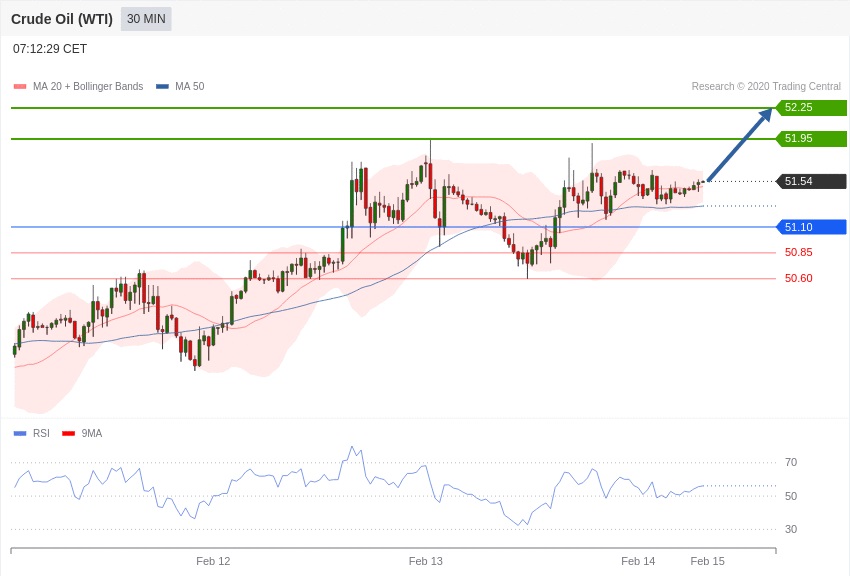The image size is (850, 576).
Task: Click the MA 50 blue legend swatch
Action: pyautogui.click(x=162, y=87)
